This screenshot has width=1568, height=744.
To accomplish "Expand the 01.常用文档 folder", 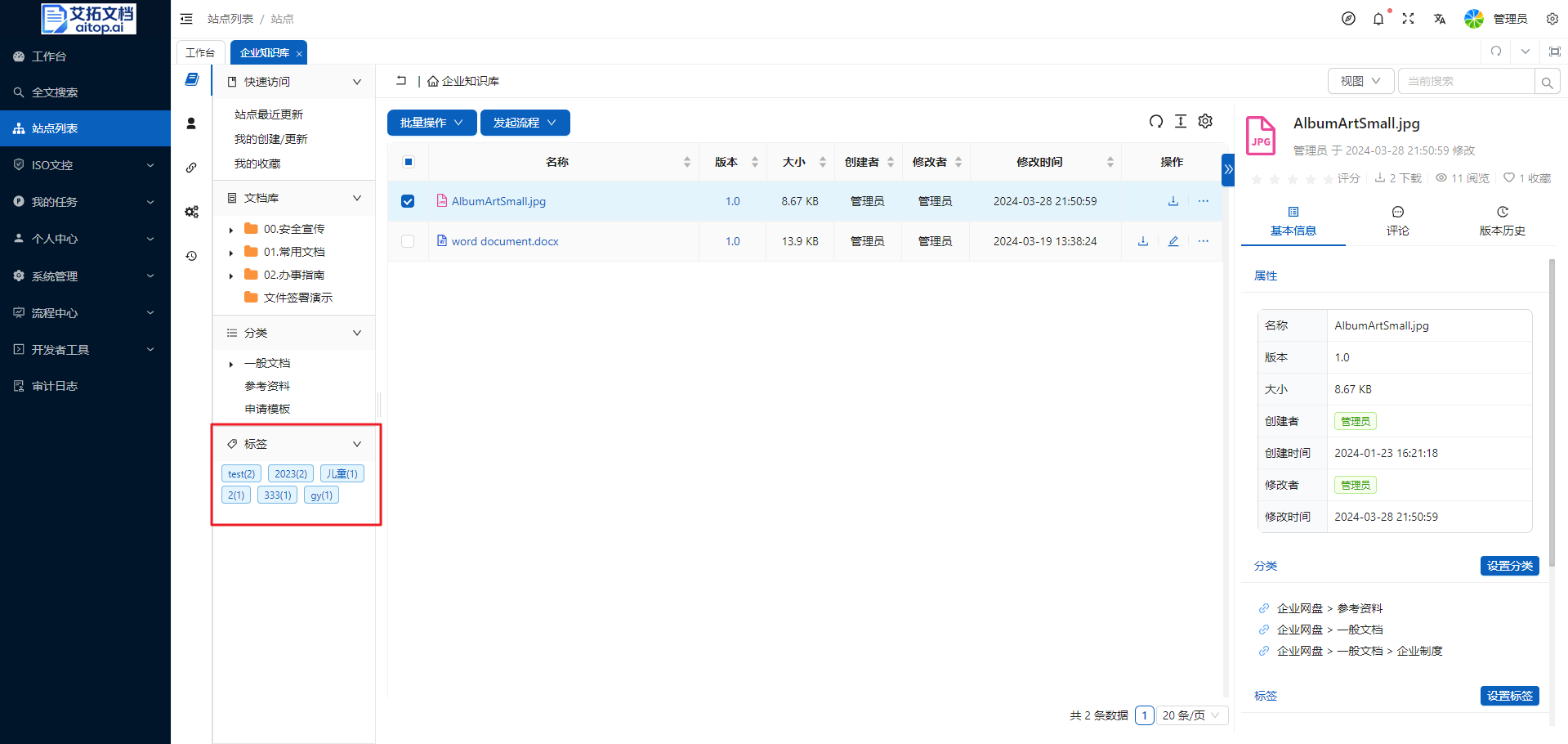I will click(231, 253).
